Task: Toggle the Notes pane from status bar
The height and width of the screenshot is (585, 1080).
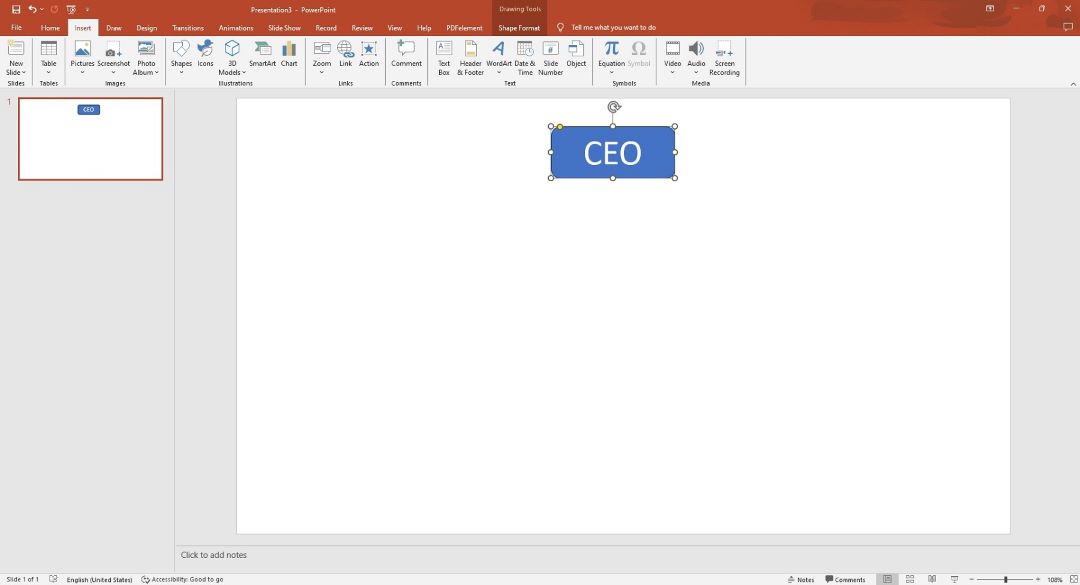Action: [800, 579]
